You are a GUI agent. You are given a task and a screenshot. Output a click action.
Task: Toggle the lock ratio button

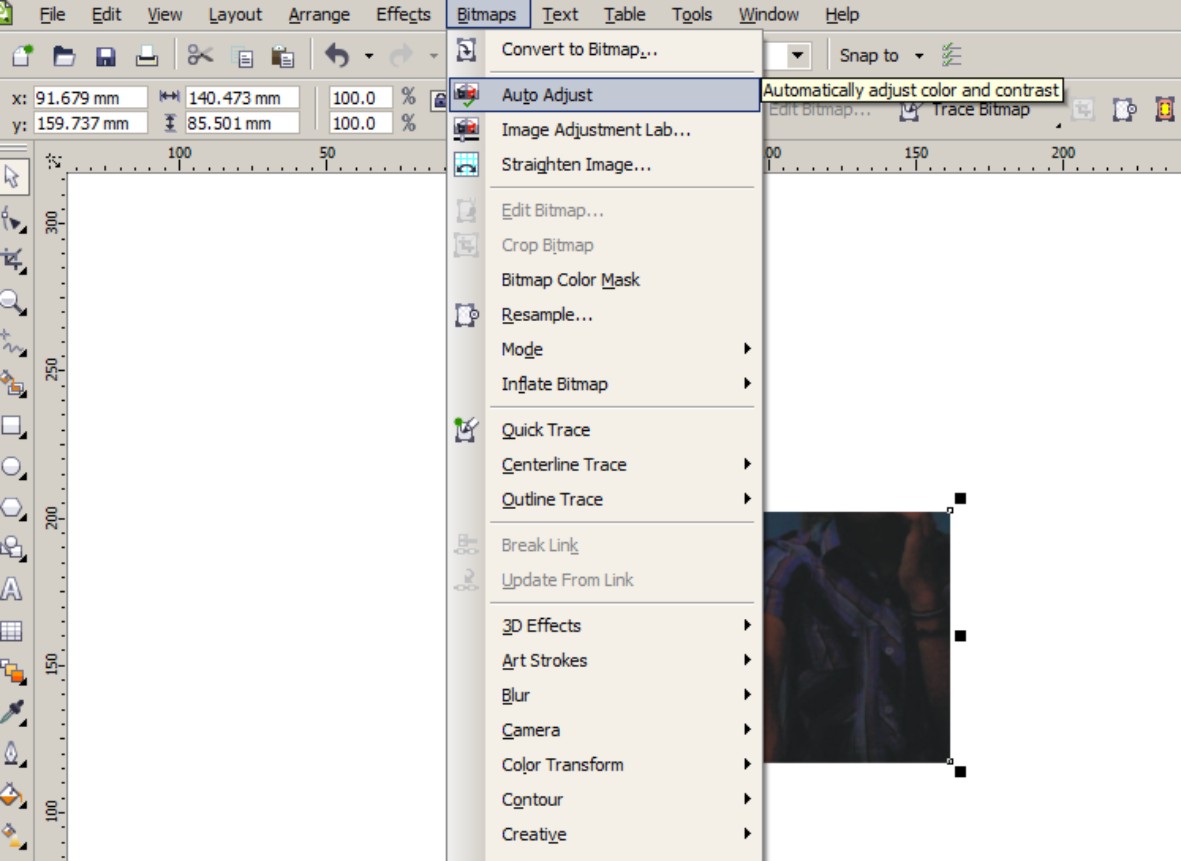(438, 101)
